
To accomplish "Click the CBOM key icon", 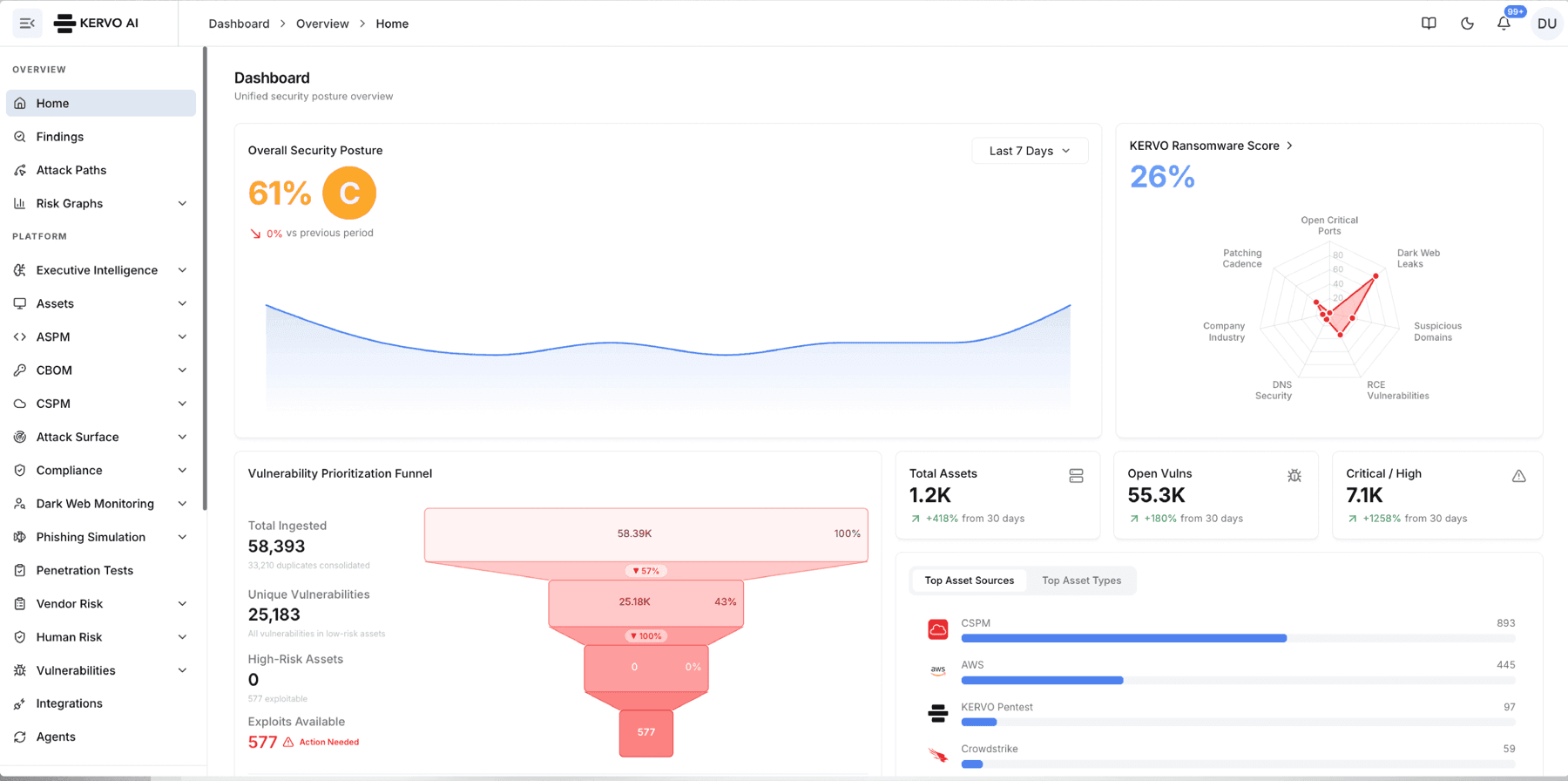I will click(x=20, y=370).
